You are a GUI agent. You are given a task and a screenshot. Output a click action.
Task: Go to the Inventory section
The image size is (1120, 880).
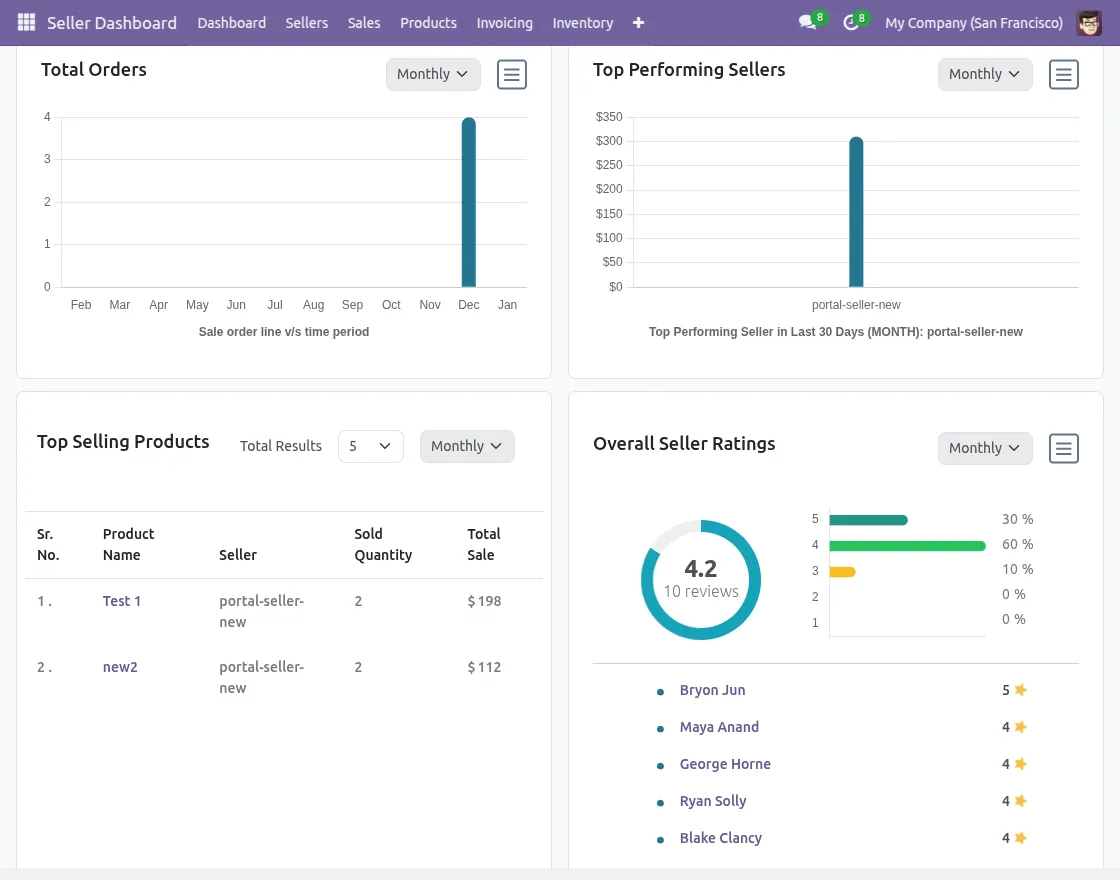582,22
